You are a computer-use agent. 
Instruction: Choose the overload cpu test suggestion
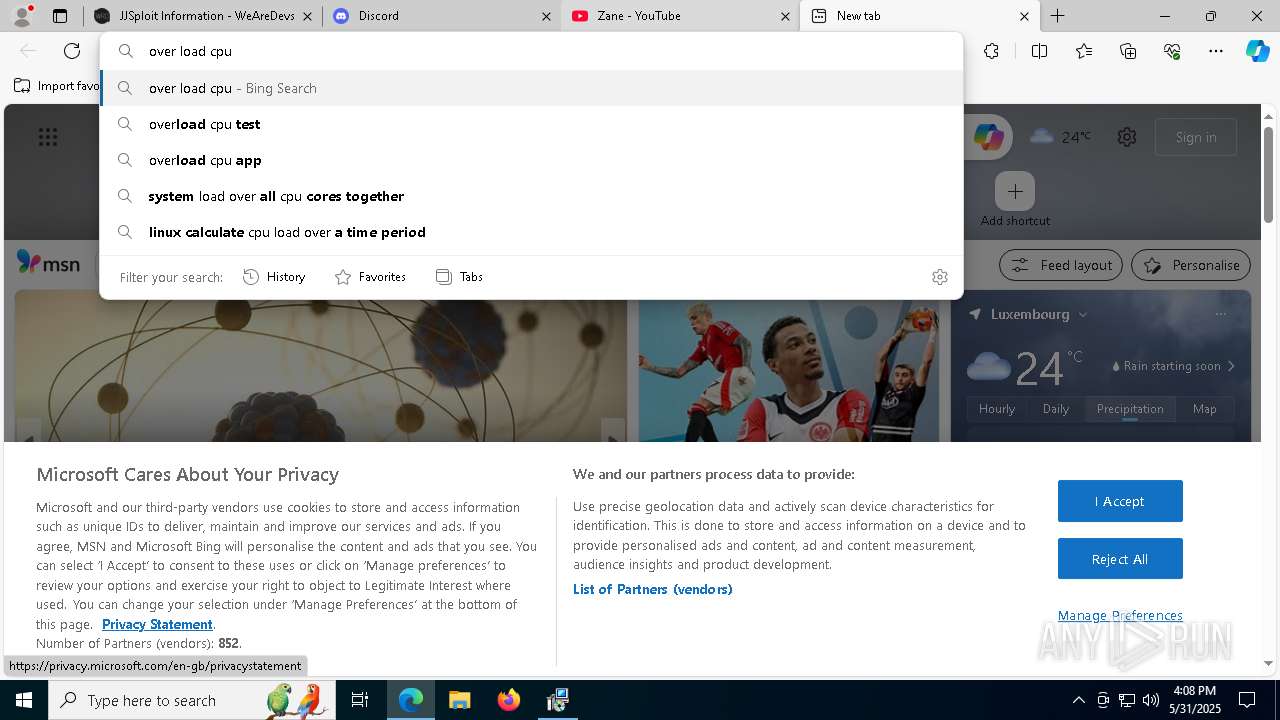[x=531, y=124]
